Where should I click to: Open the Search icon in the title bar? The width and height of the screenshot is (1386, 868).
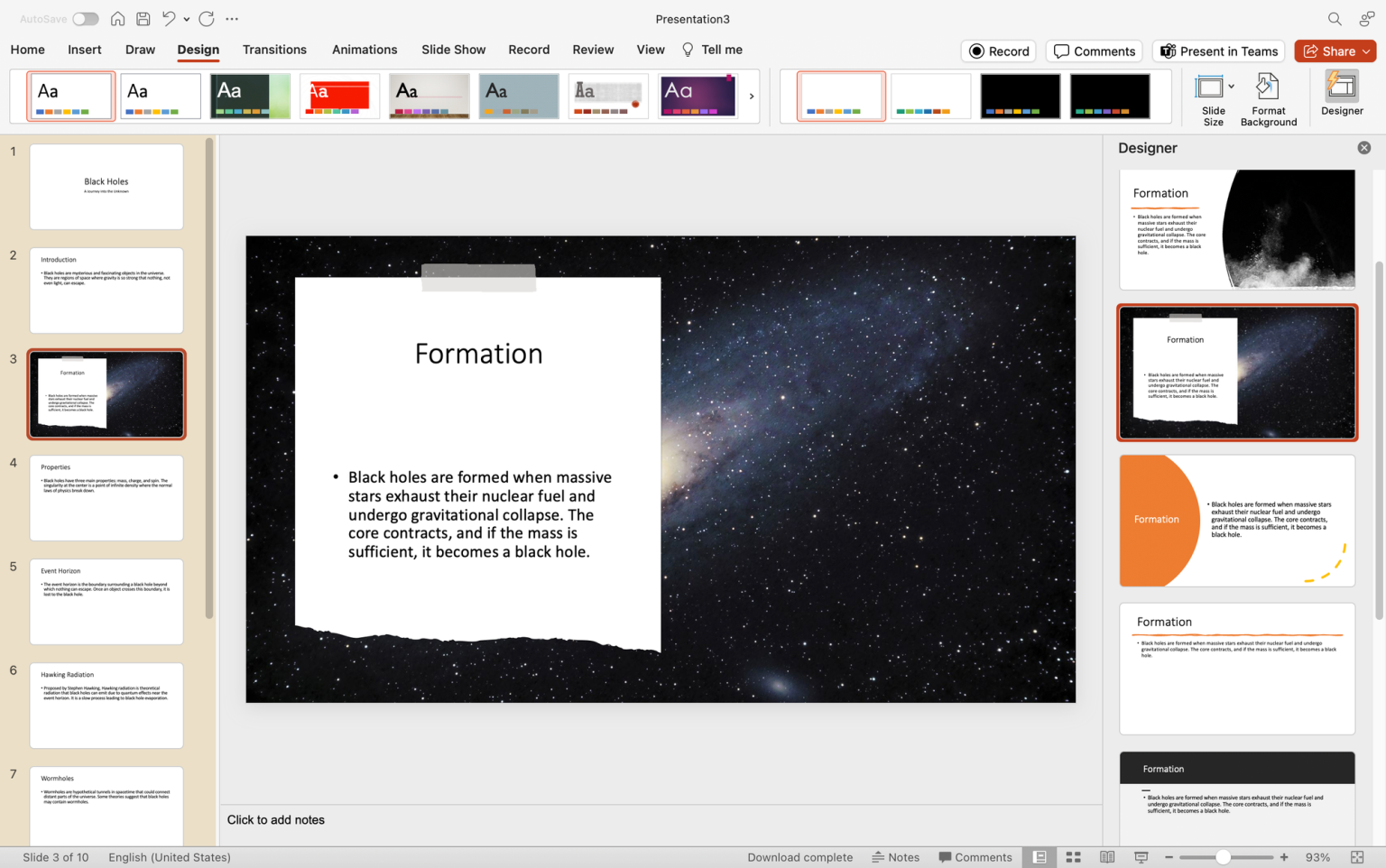click(1333, 18)
